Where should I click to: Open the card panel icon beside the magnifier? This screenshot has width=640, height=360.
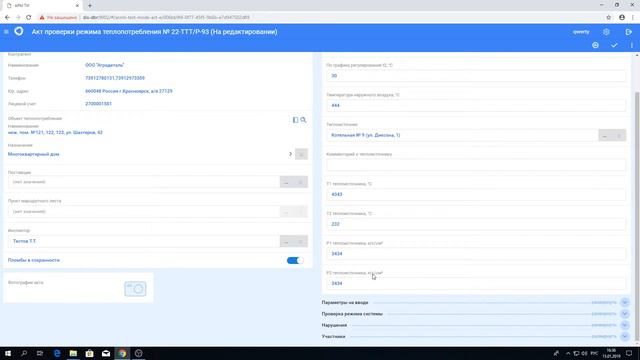pyautogui.click(x=296, y=120)
